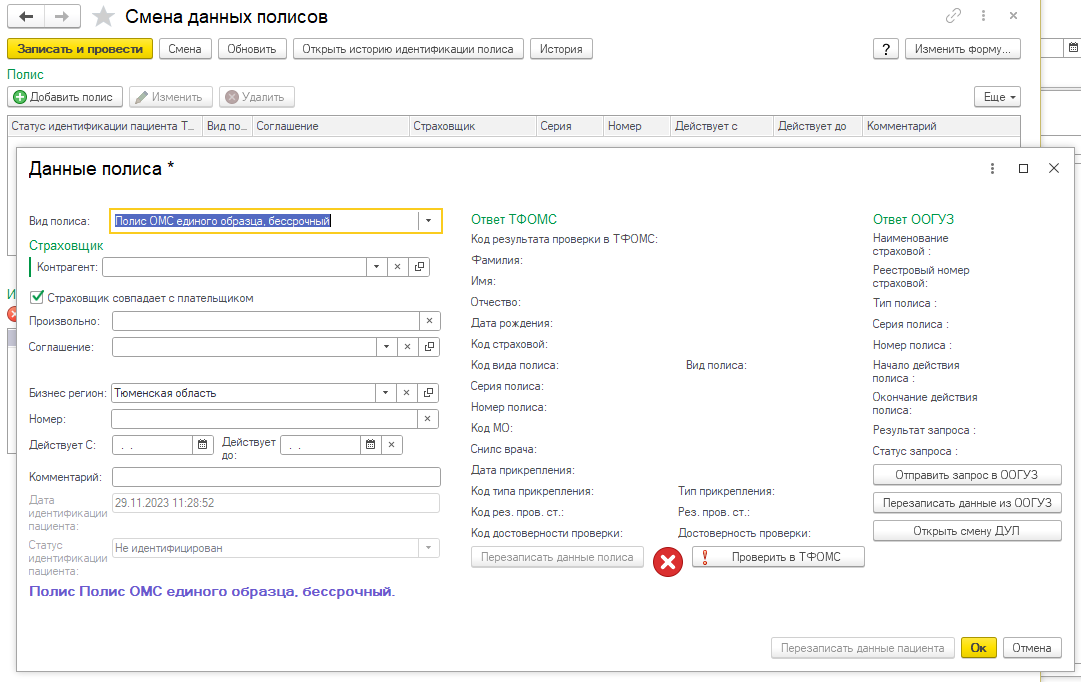1081x682 pixels.
Task: Clear the Номер field with X icon
Action: coord(429,419)
